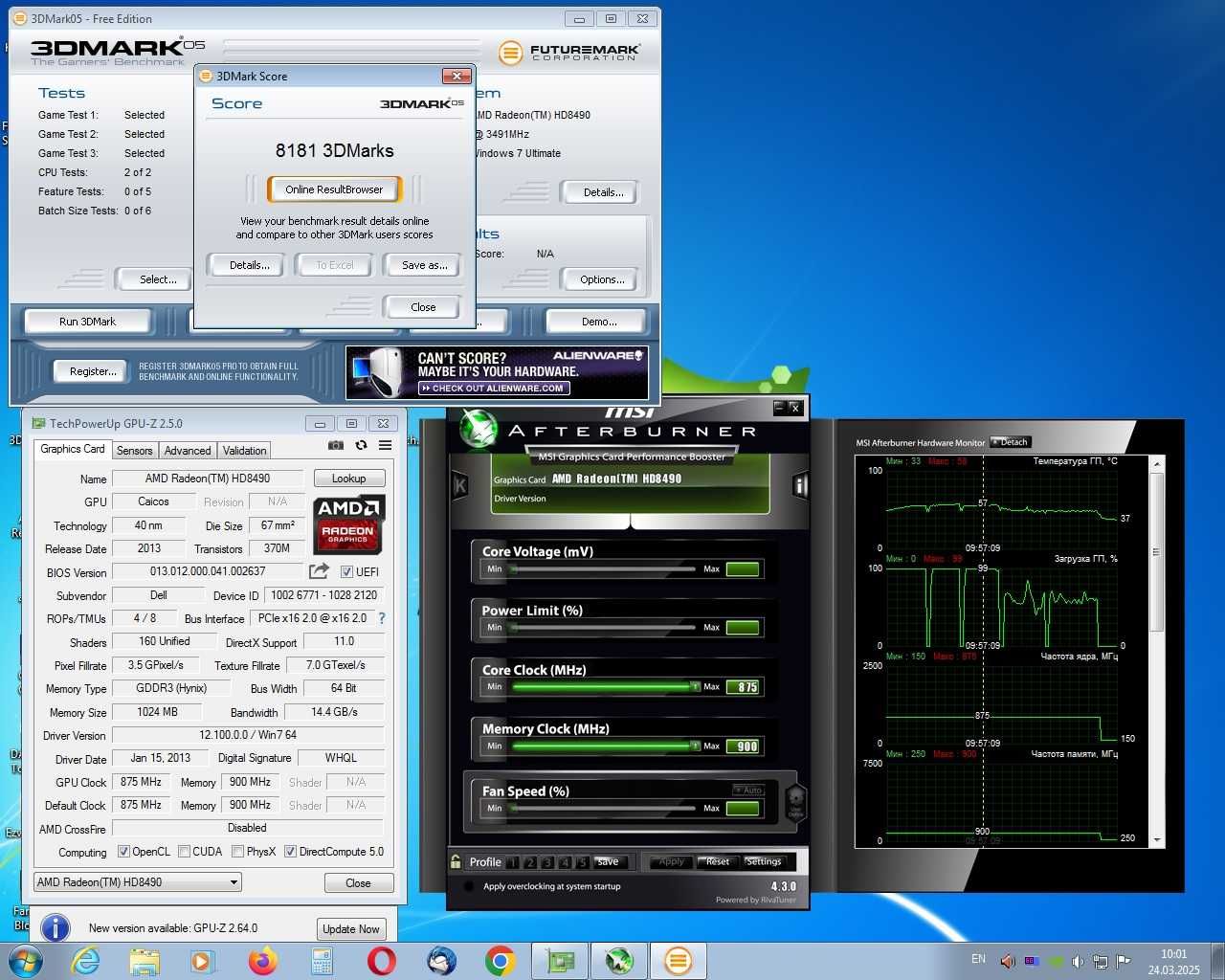Viewport: 1225px width, 980px height.
Task: Click the GPU-Z refresh icon
Action: point(361,445)
